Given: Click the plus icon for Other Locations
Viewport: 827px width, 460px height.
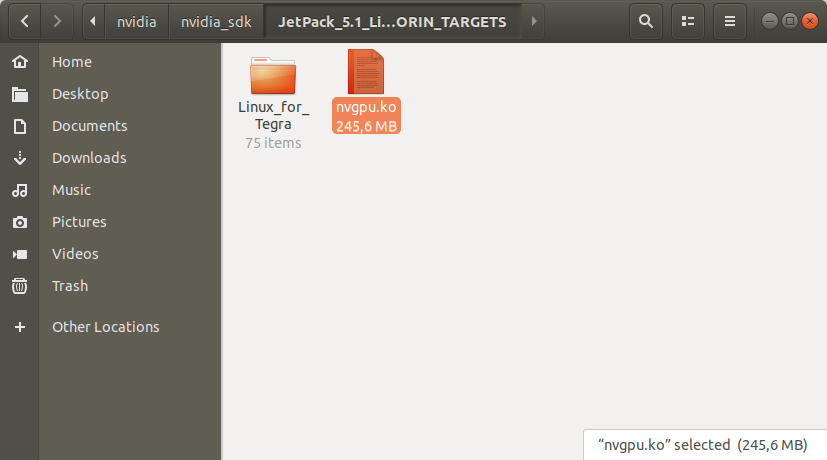Looking at the screenshot, I should point(20,327).
